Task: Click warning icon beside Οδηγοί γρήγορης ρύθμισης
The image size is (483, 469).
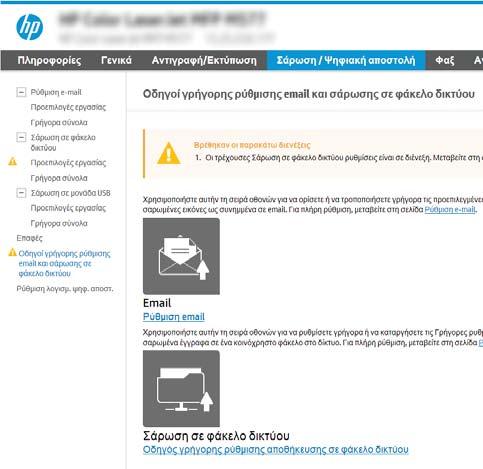Action: (12, 253)
